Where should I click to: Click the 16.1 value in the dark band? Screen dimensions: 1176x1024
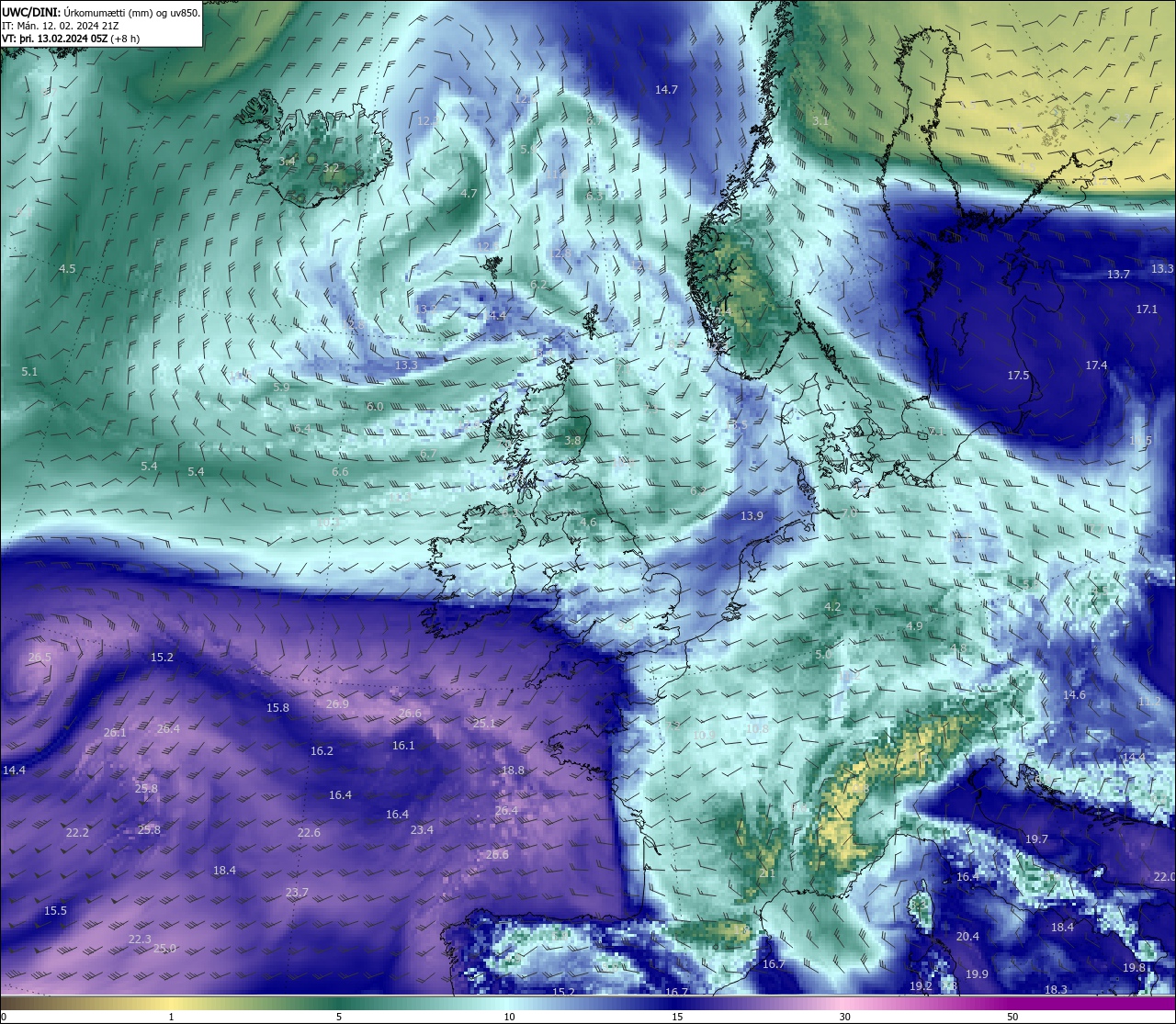(x=403, y=746)
